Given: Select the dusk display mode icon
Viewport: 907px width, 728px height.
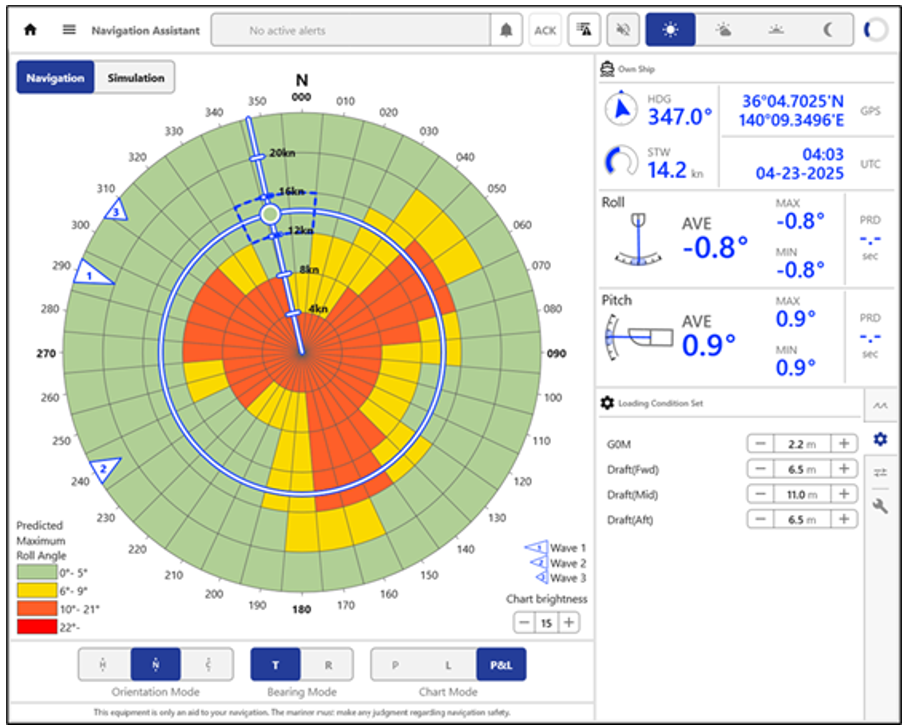Looking at the screenshot, I should [x=776, y=30].
